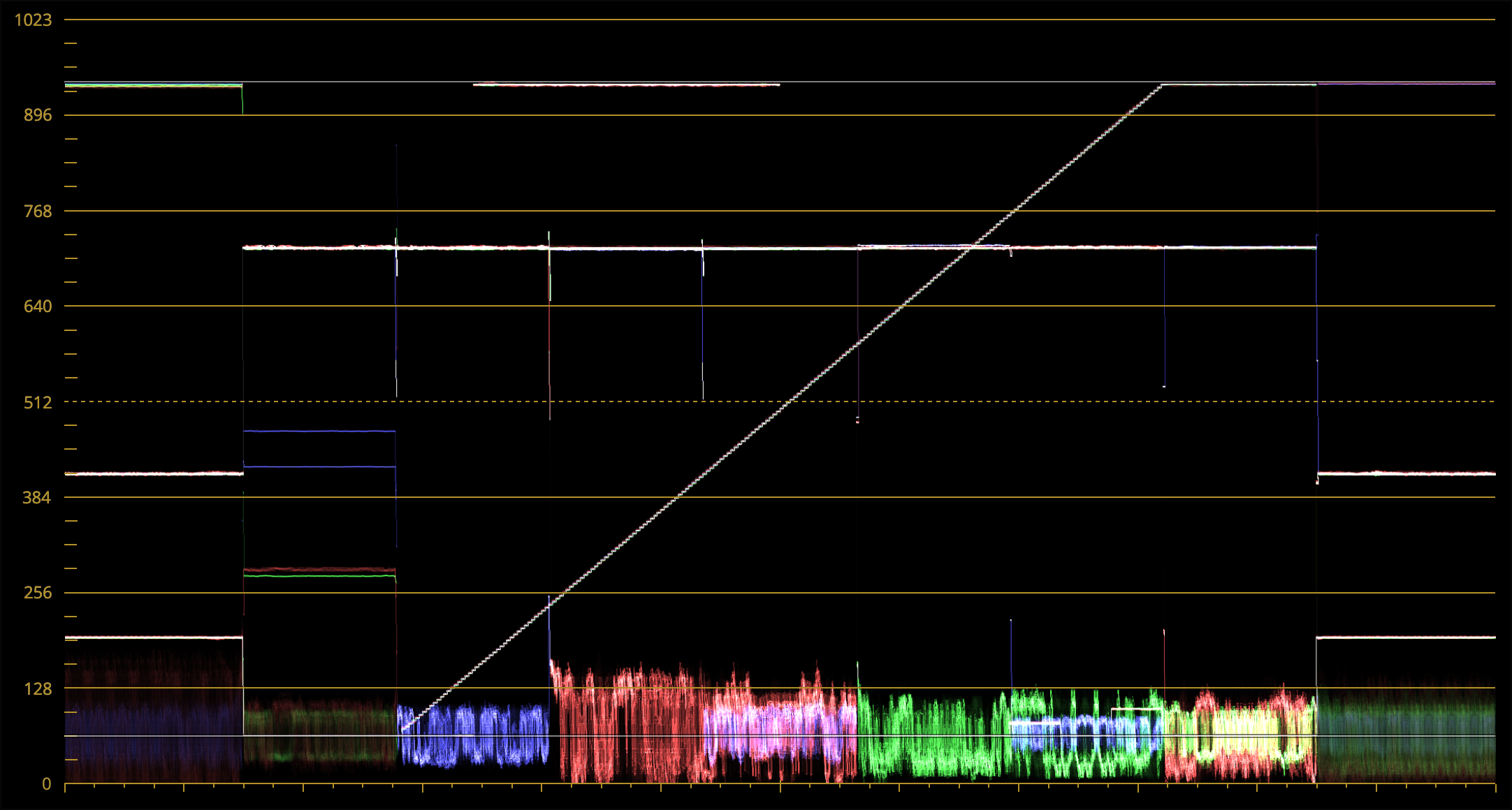Click the 256 scale label
Viewport: 1512px width, 810px height.
(38, 593)
